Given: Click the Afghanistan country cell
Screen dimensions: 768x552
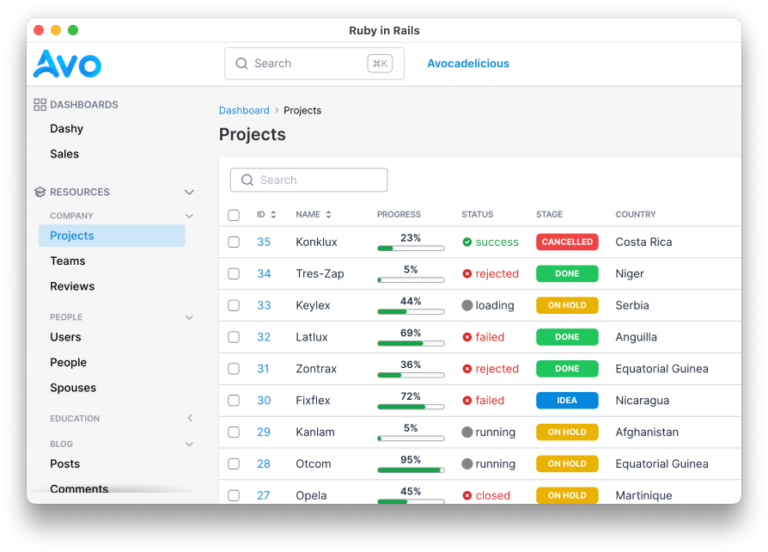Looking at the screenshot, I should coord(647,432).
